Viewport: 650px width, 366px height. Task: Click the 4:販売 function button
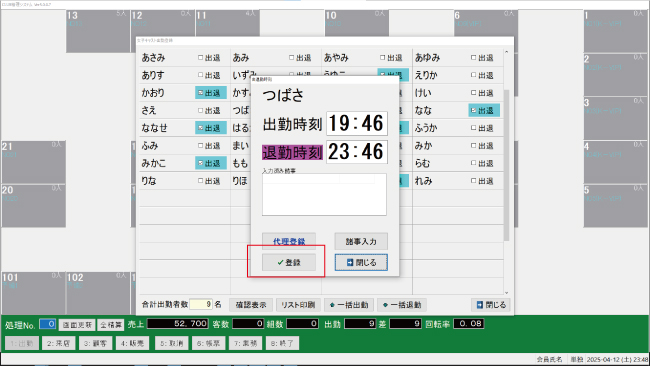pos(133,343)
